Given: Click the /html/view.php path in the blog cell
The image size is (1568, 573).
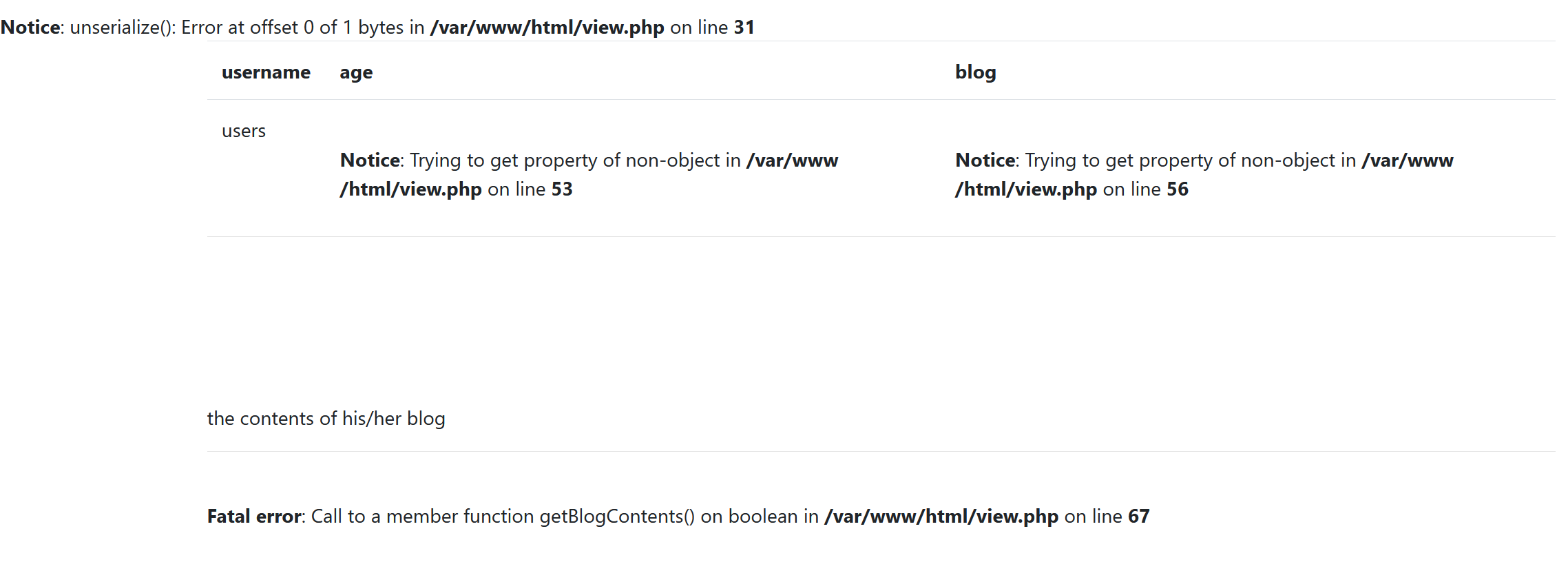Looking at the screenshot, I should pos(1026,189).
